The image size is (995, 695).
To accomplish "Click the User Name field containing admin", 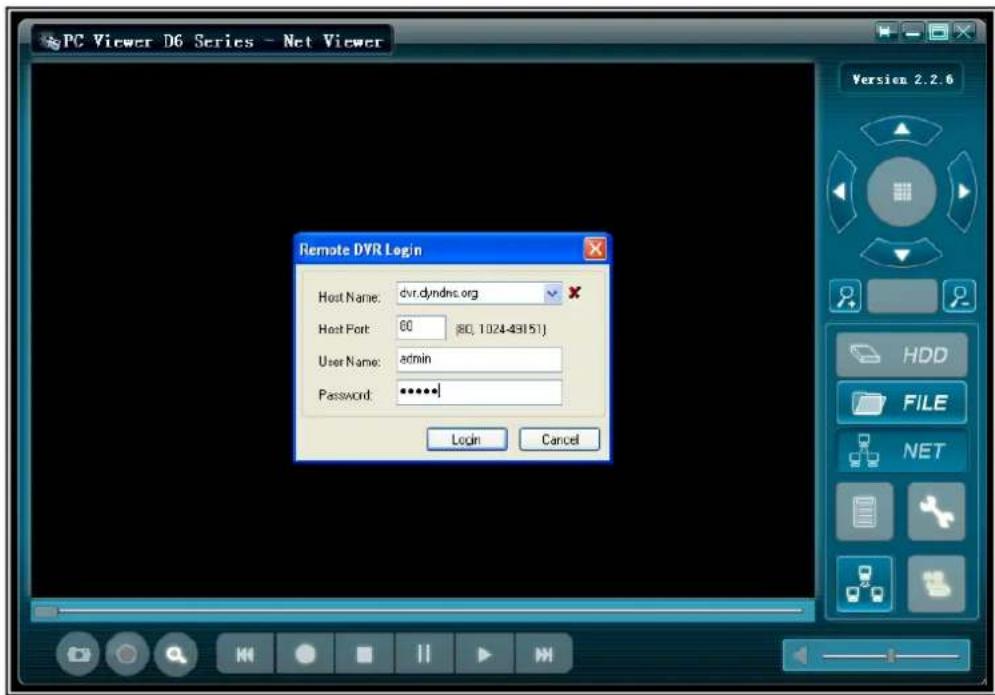I will [479, 359].
